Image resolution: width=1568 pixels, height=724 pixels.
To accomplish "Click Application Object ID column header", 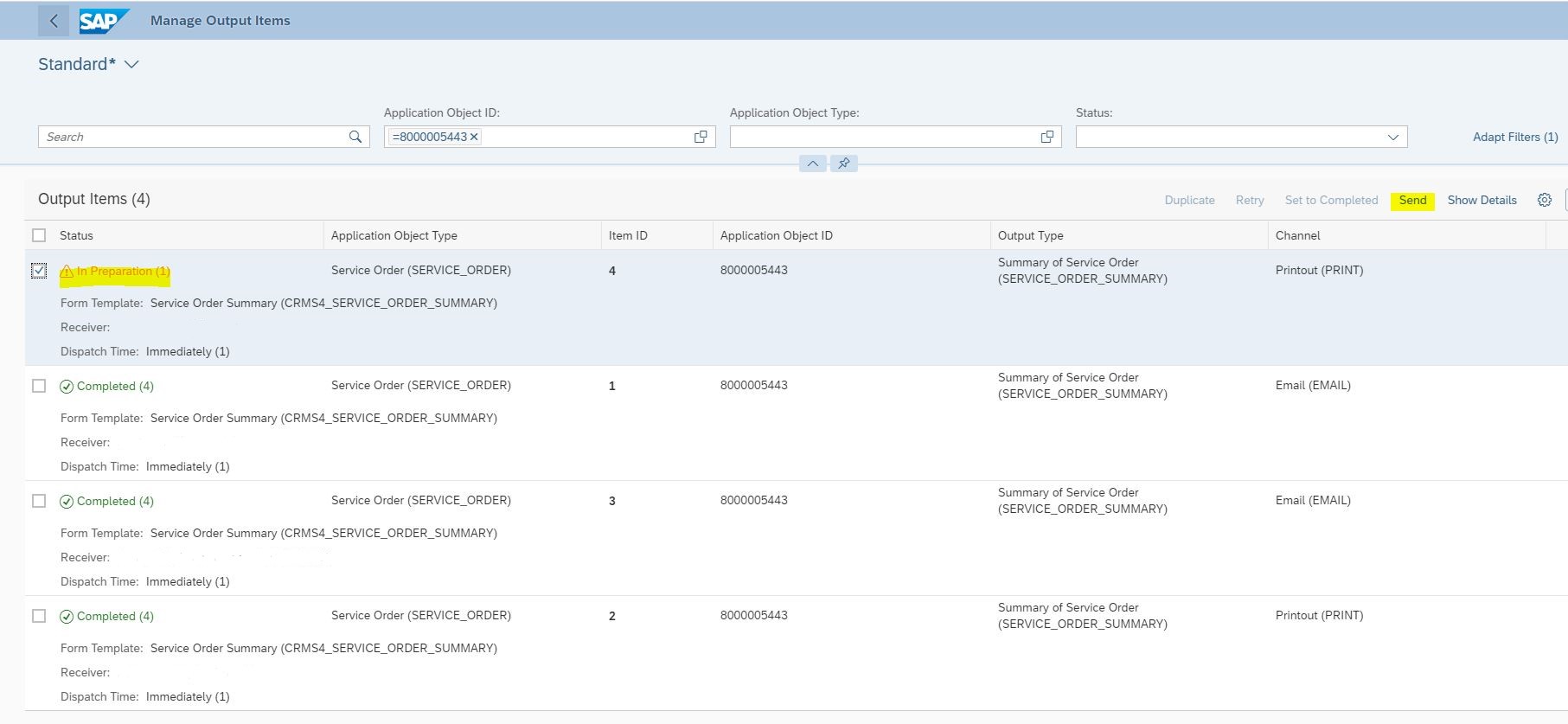I will (776, 235).
